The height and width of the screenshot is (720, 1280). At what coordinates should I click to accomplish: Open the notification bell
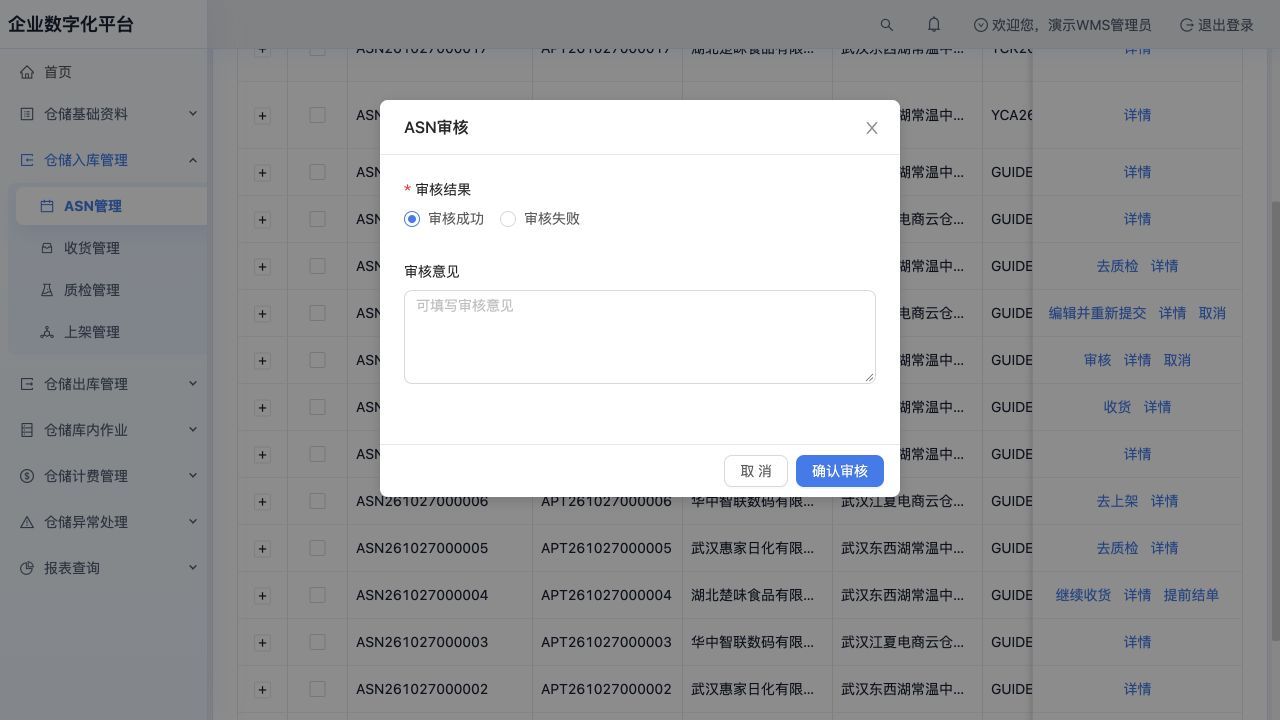click(934, 25)
